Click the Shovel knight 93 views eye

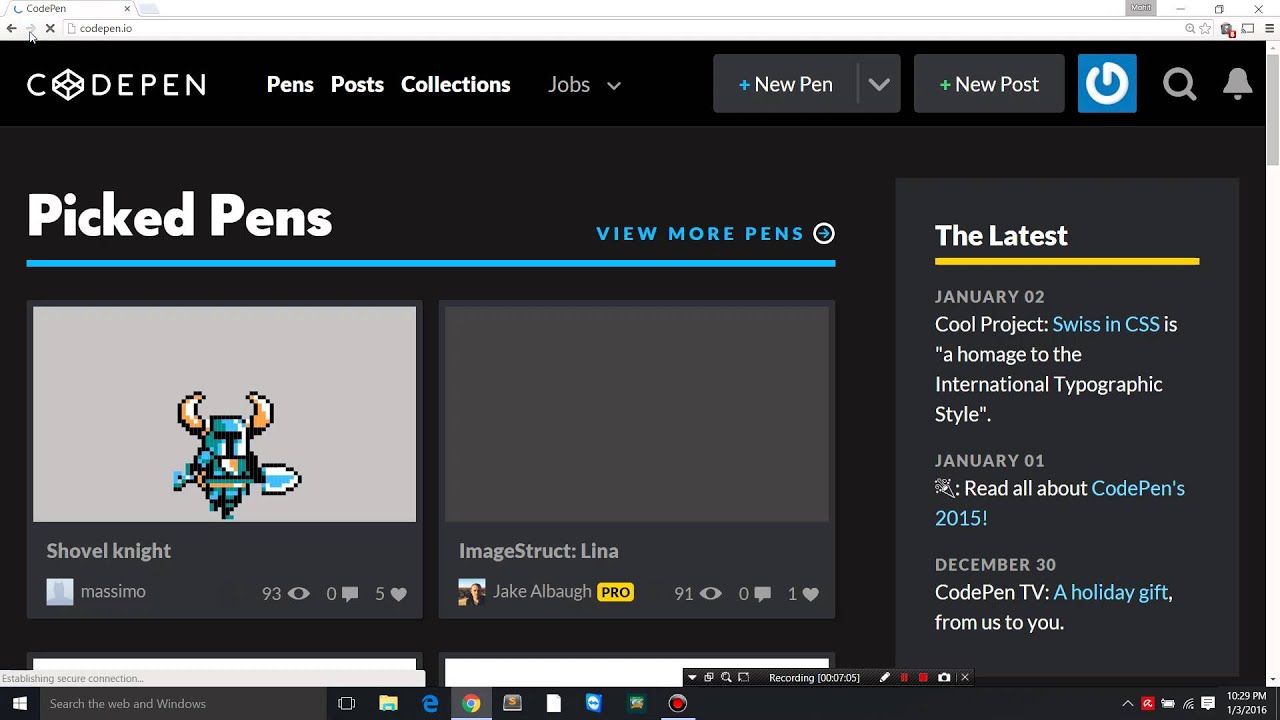point(298,594)
